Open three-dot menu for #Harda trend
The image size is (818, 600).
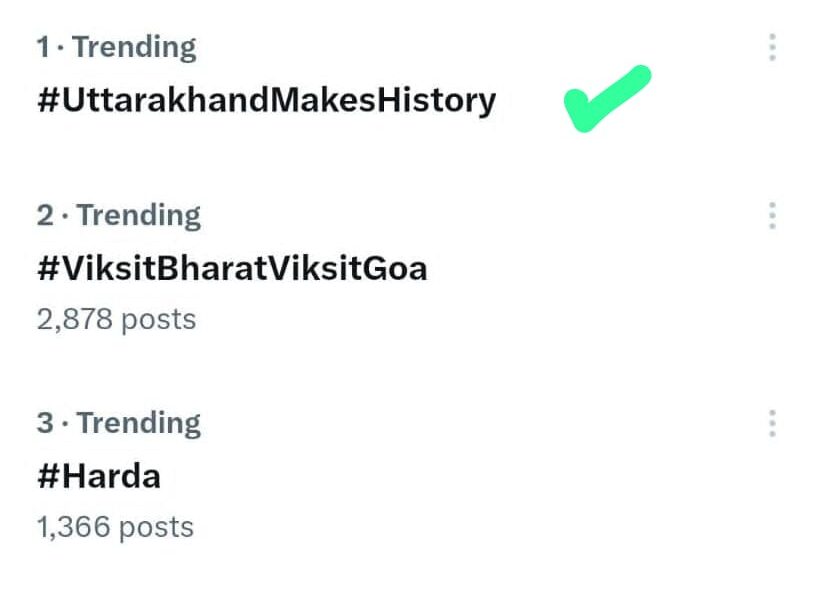coord(772,423)
